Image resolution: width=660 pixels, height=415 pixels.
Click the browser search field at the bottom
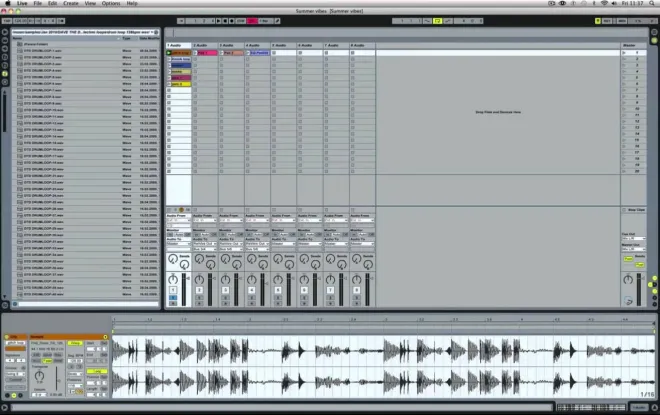tap(88, 304)
